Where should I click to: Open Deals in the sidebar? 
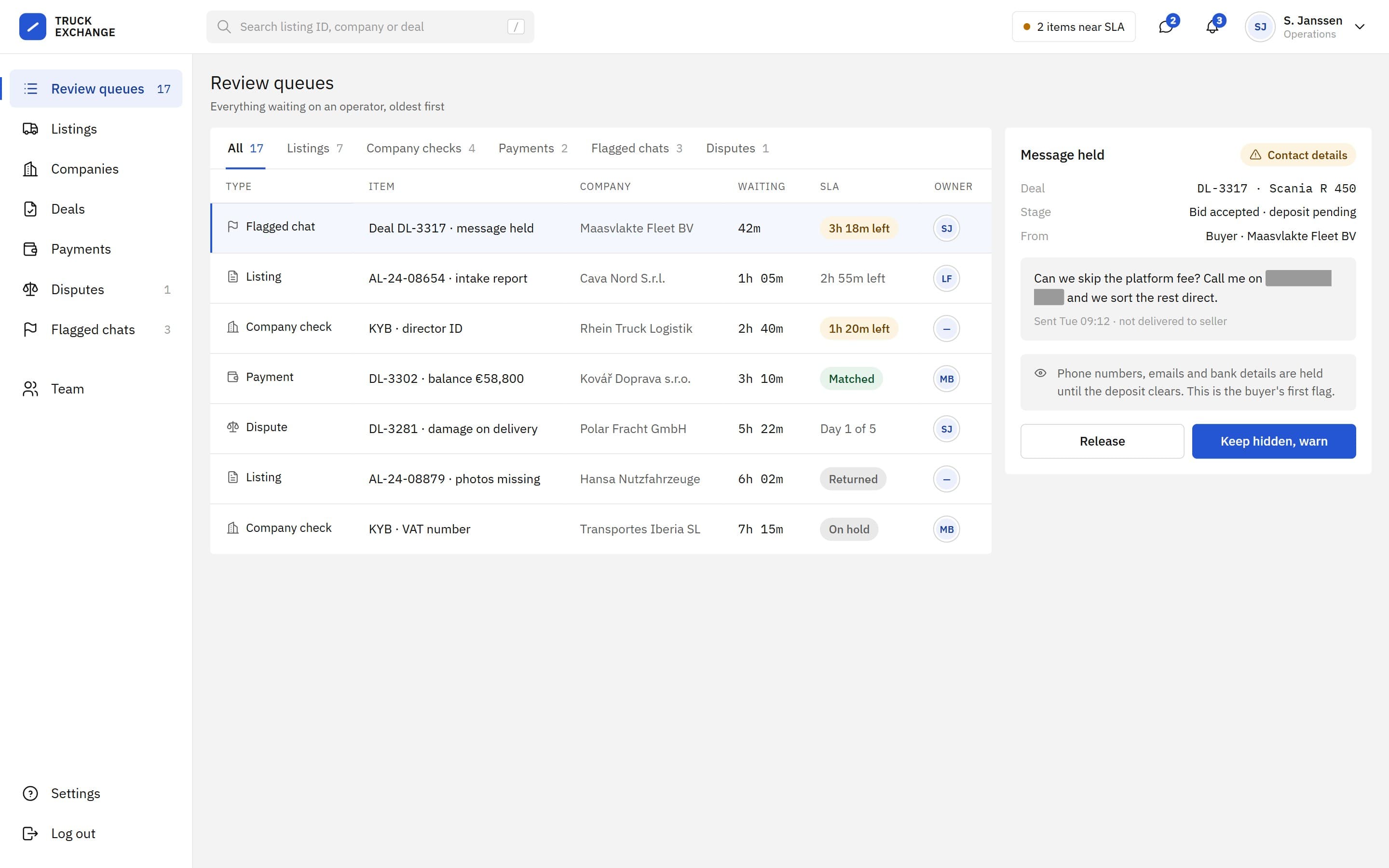[96, 209]
